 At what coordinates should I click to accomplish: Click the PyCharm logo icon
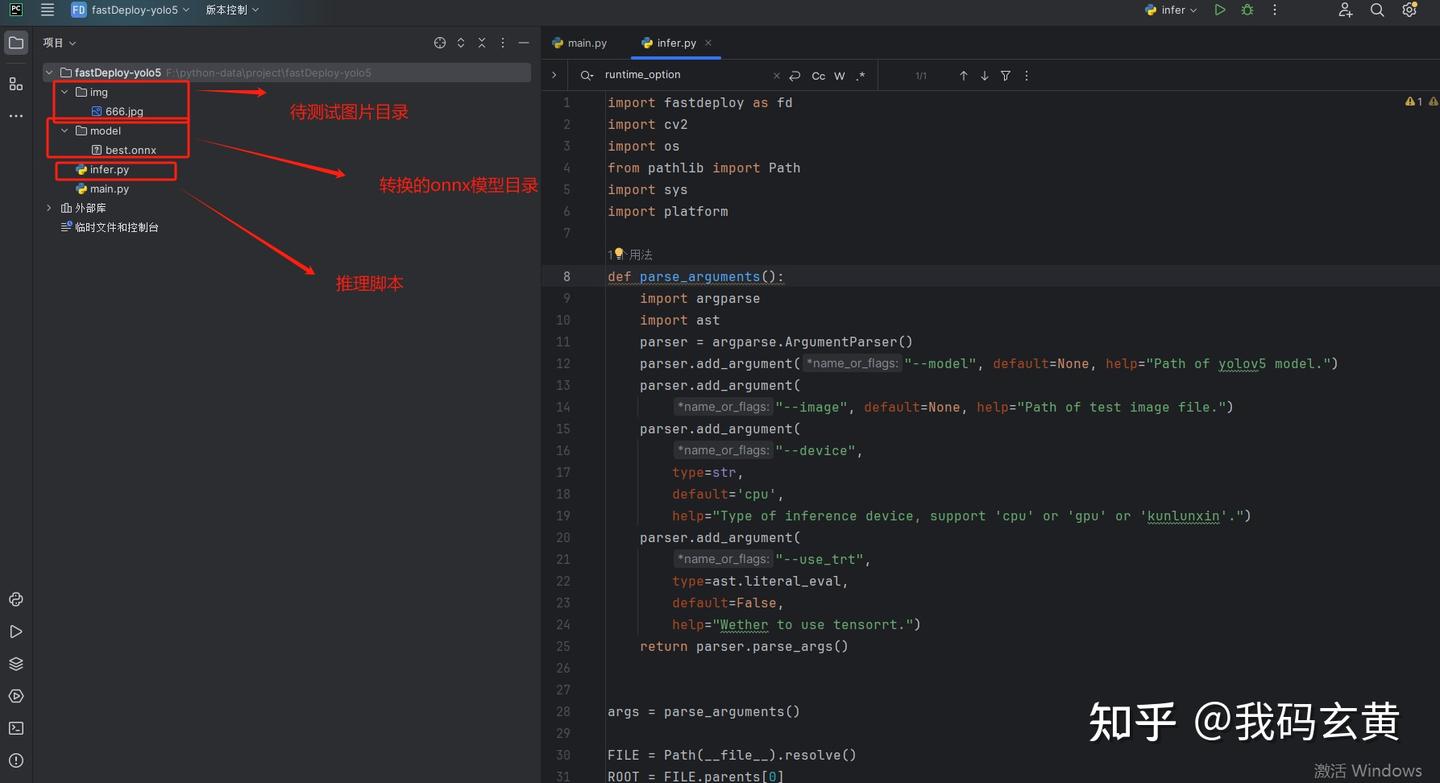pyautogui.click(x=16, y=10)
